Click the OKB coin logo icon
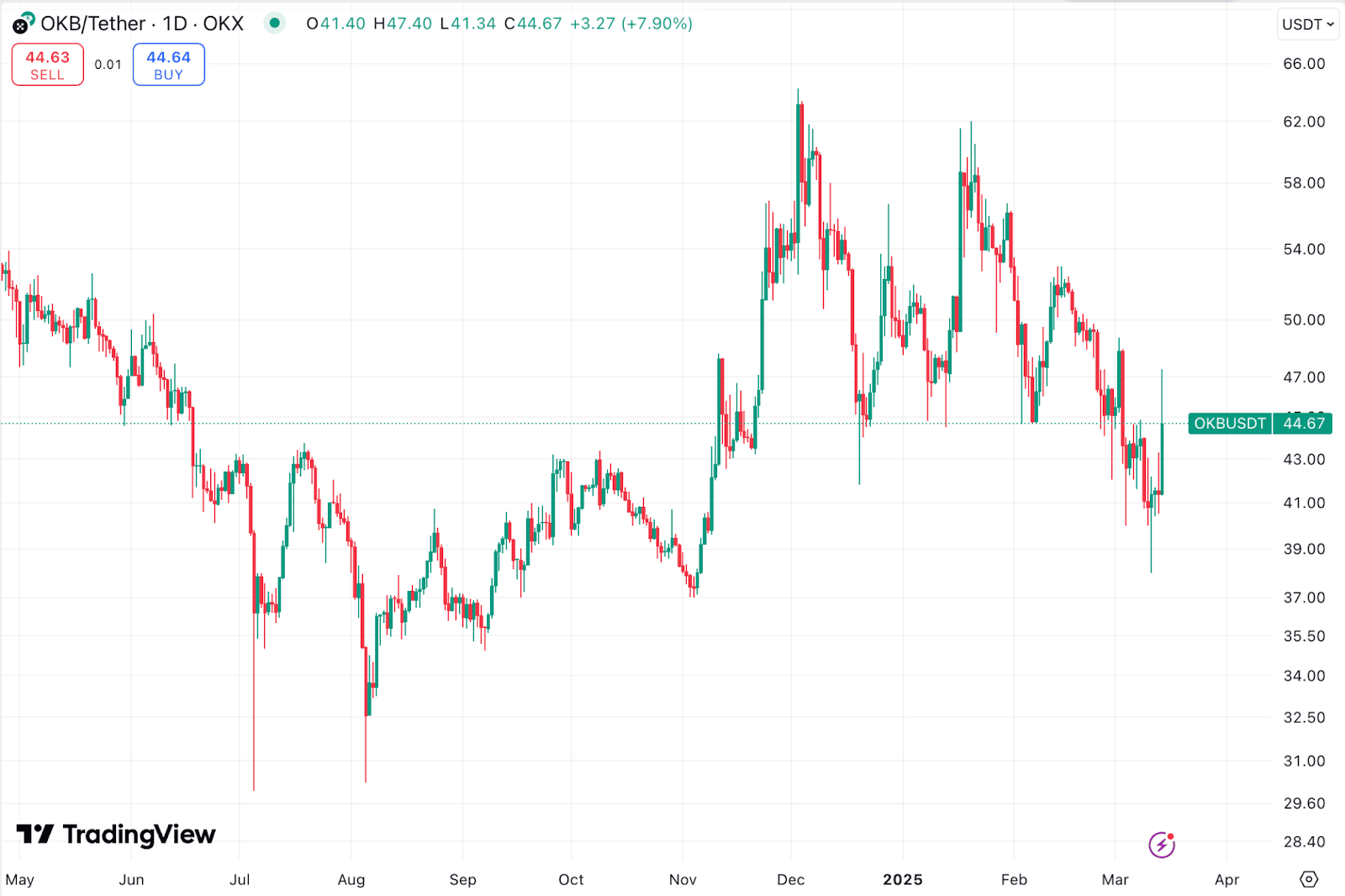This screenshot has width=1345, height=896. [24, 23]
